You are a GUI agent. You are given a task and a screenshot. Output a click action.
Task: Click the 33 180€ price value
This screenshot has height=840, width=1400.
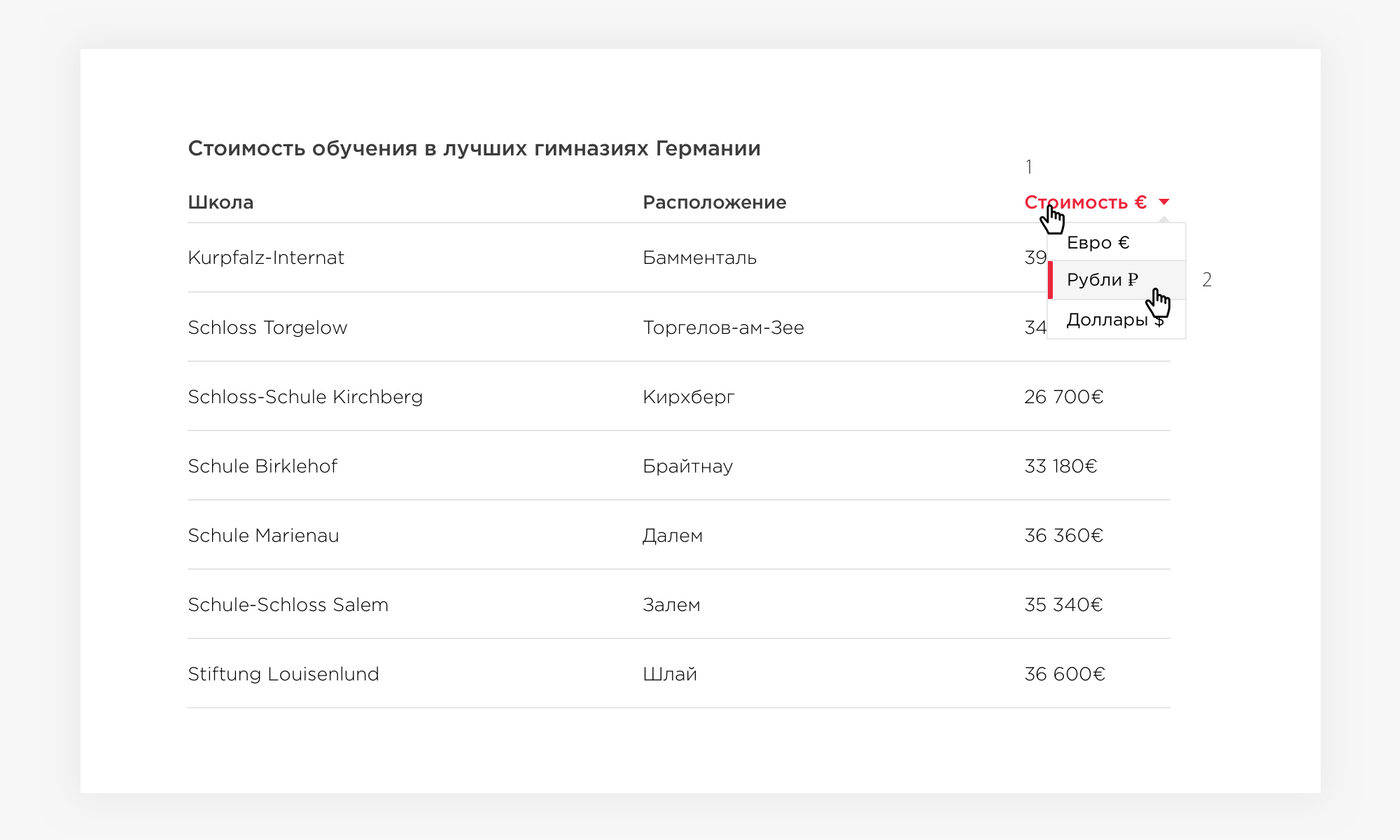[x=1060, y=466]
